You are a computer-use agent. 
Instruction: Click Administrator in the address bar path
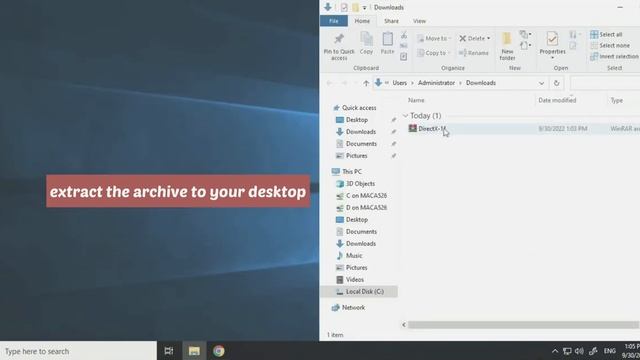point(436,83)
